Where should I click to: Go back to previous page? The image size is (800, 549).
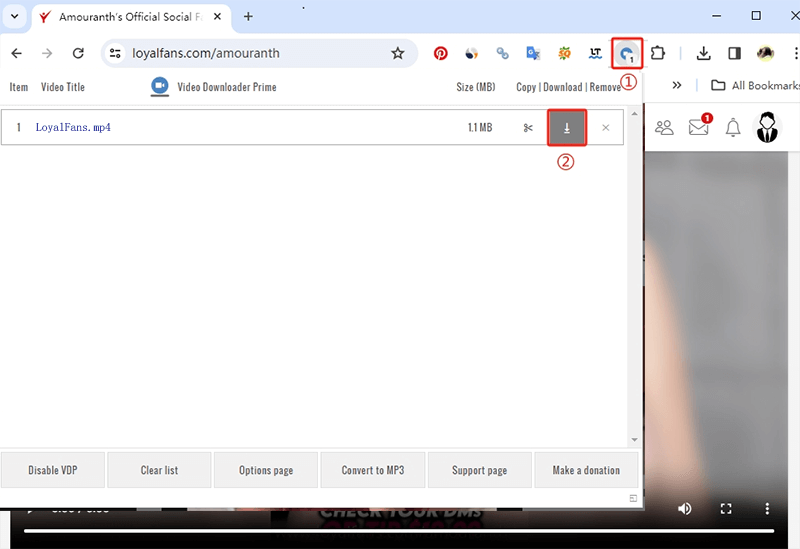(x=16, y=53)
